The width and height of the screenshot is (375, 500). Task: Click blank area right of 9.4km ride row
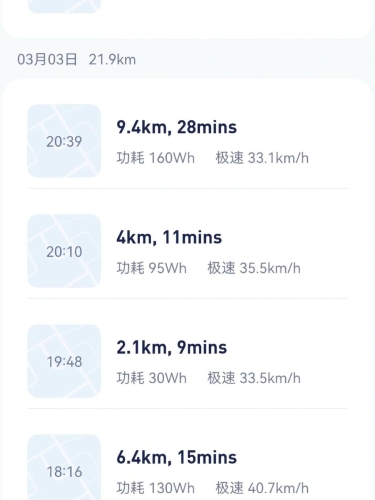click(328, 141)
